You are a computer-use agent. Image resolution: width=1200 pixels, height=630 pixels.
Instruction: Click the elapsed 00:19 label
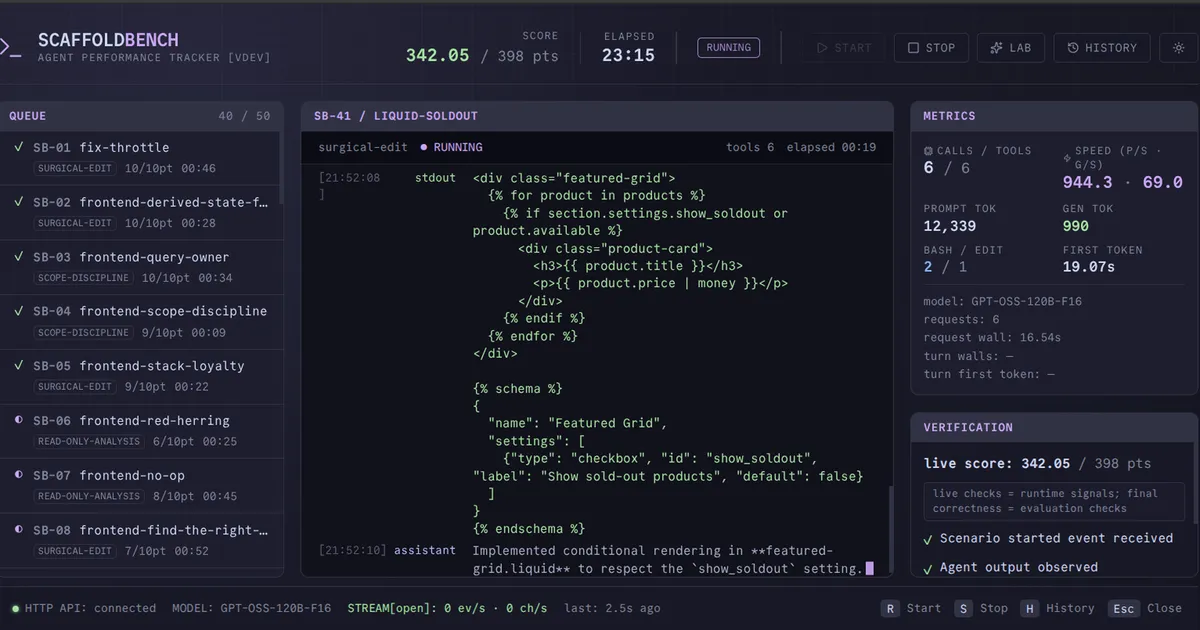(x=831, y=147)
